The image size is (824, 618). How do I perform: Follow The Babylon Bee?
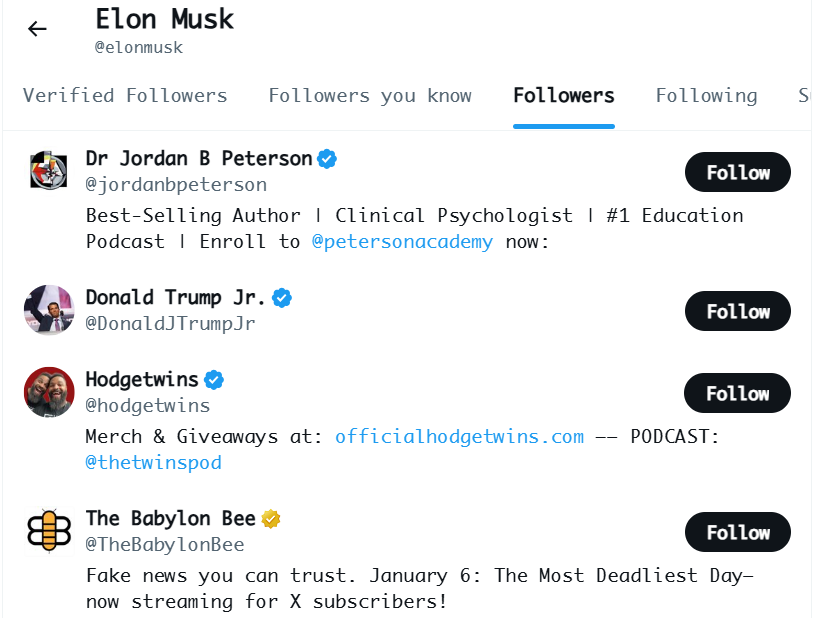coord(737,532)
